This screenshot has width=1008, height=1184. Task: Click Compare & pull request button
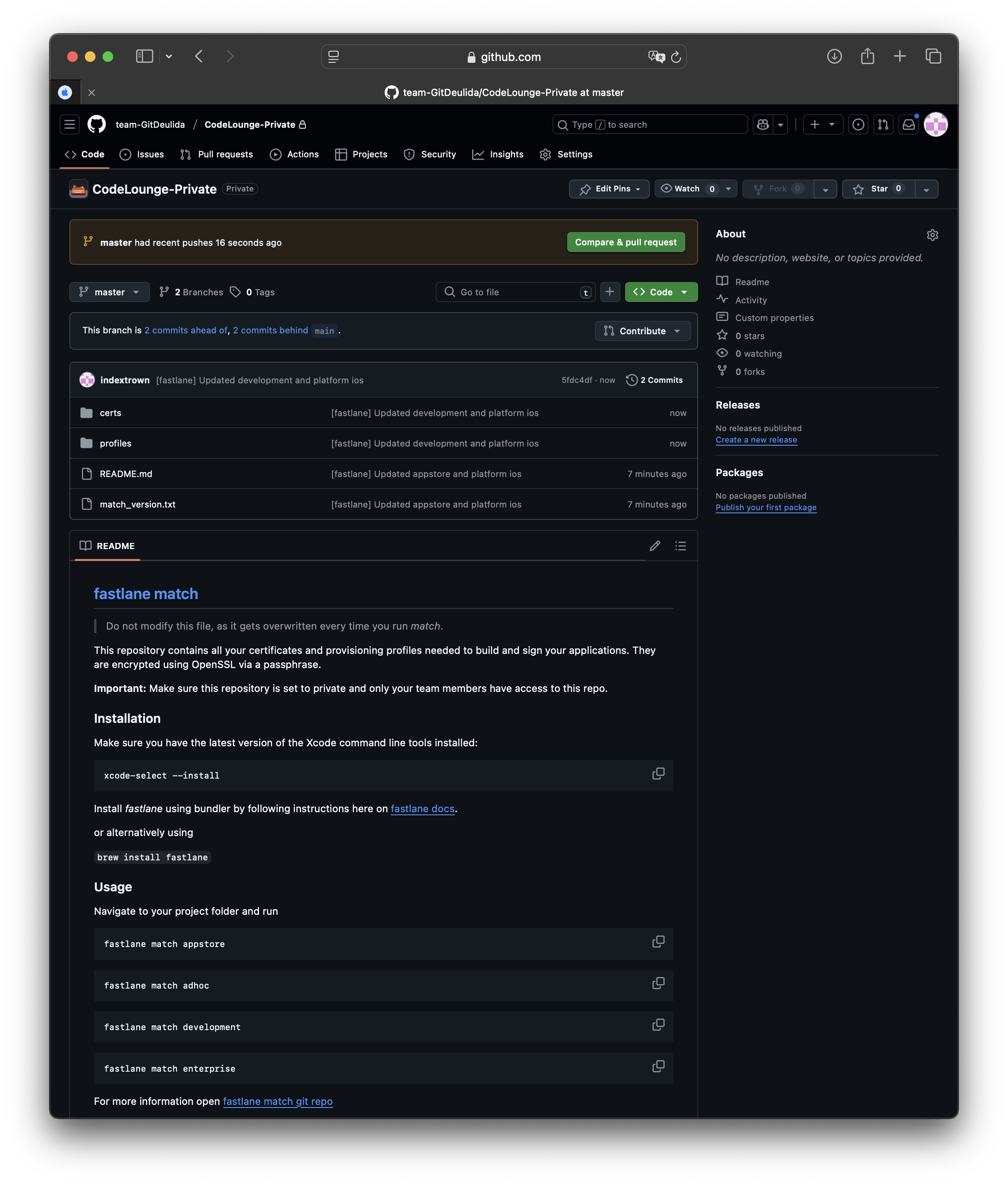tap(626, 242)
